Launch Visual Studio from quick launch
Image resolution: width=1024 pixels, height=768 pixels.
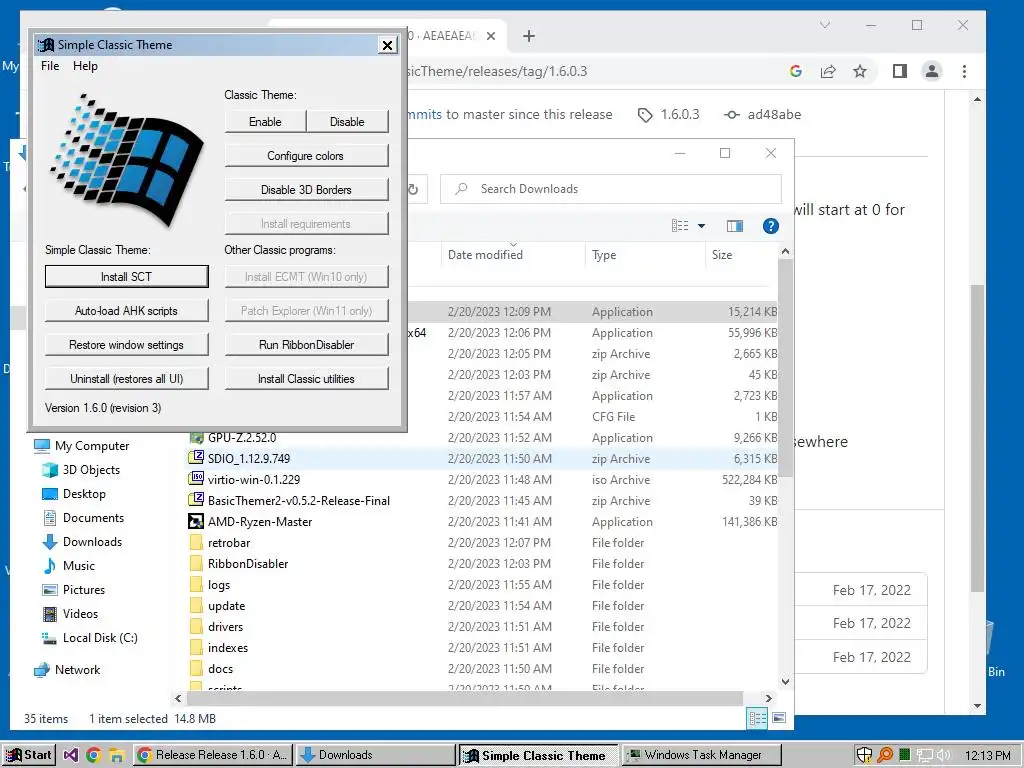71,755
